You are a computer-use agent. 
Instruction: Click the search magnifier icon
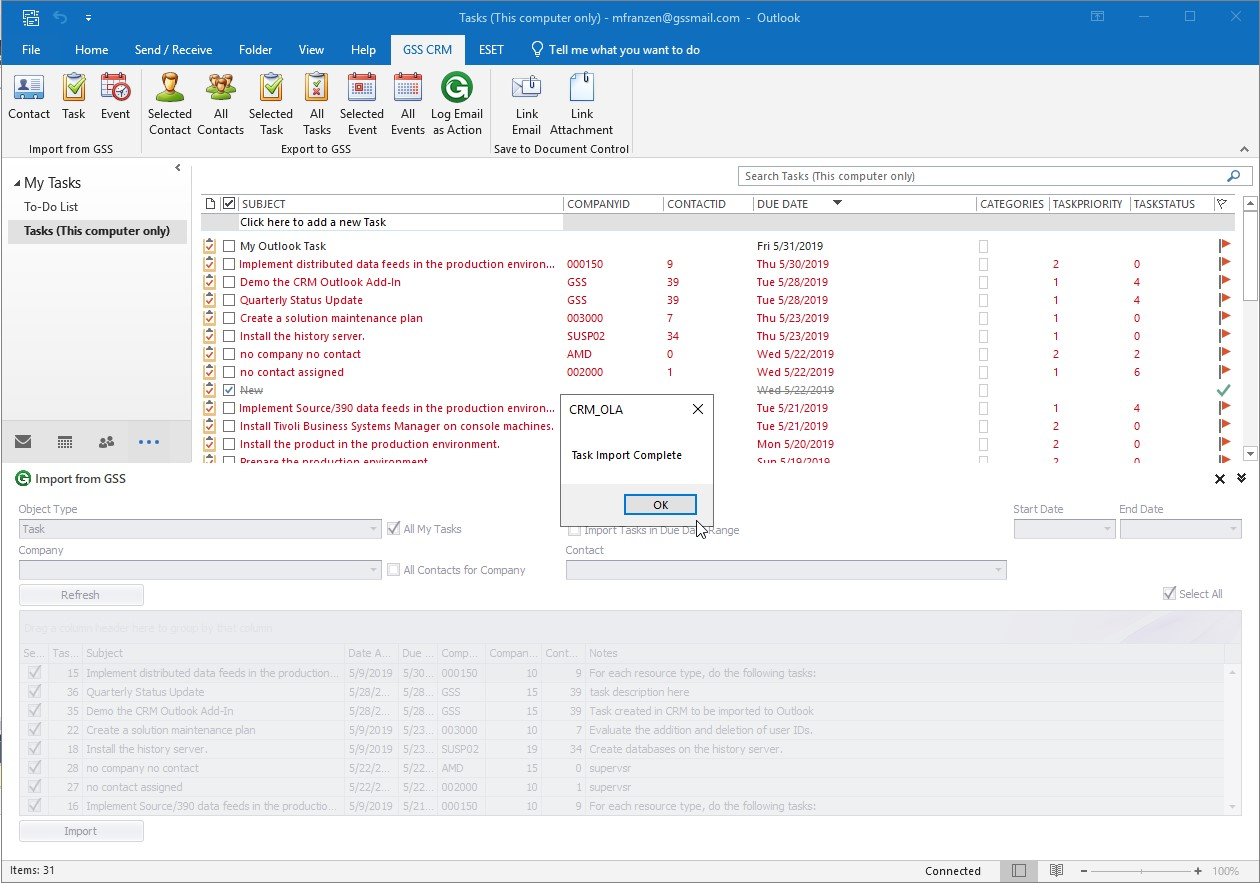pos(1233,176)
